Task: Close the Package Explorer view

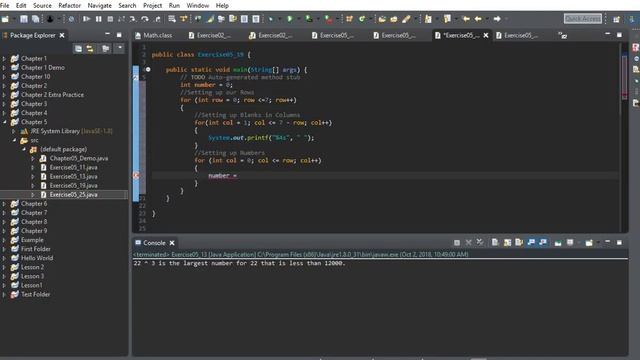Action: tap(62, 36)
